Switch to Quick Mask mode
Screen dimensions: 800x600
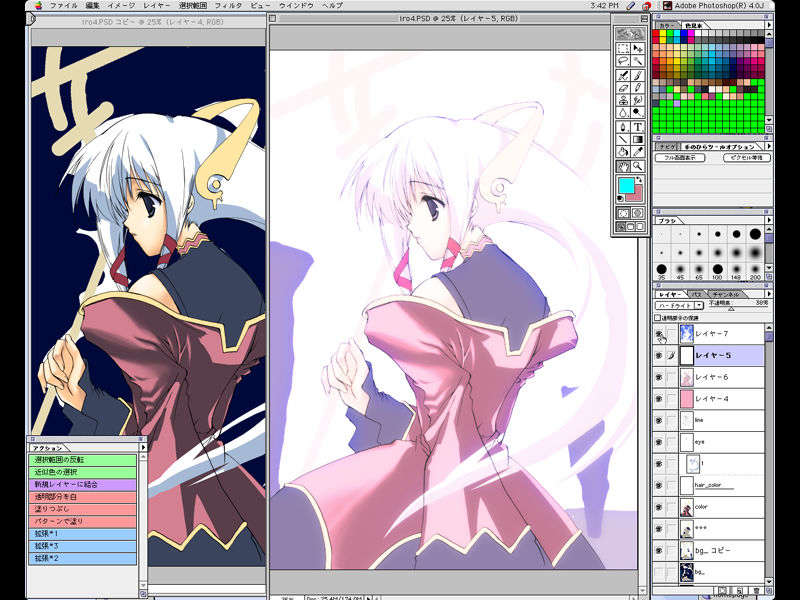(x=638, y=213)
